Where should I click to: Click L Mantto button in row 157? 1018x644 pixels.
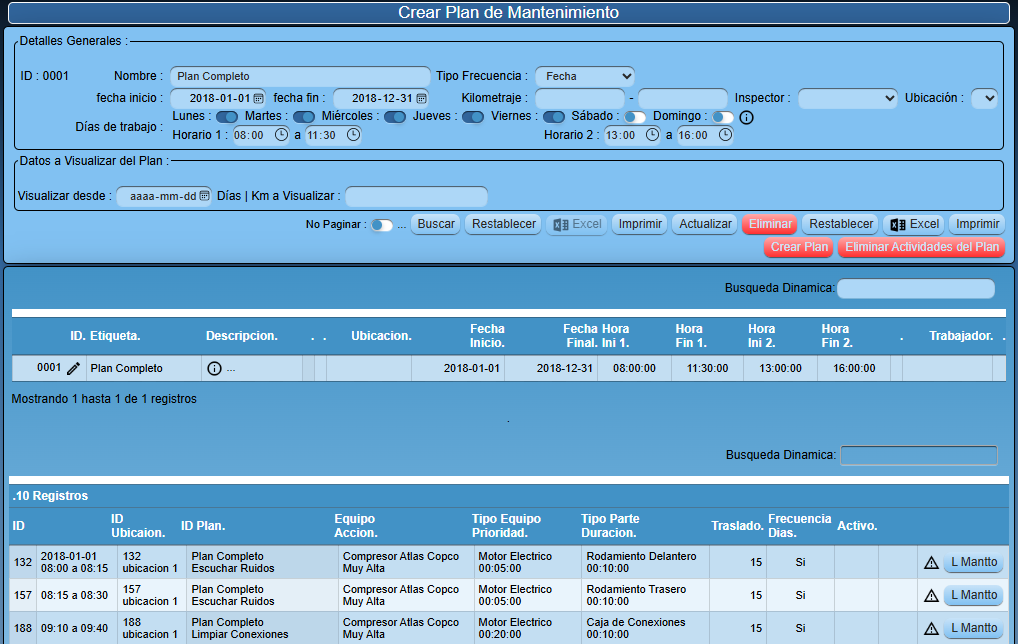pyautogui.click(x=974, y=595)
